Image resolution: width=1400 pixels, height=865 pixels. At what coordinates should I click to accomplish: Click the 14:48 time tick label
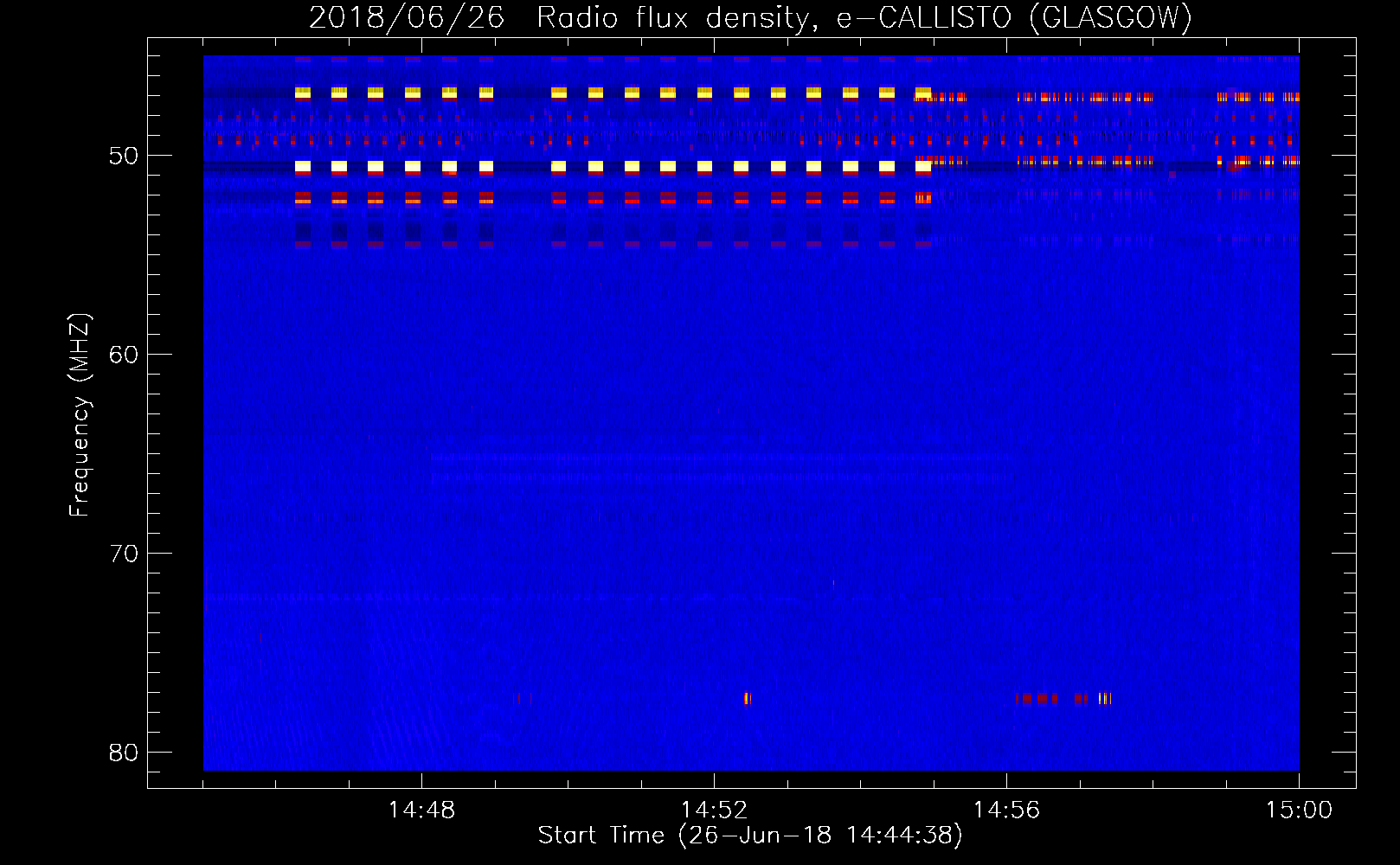pyautogui.click(x=421, y=811)
